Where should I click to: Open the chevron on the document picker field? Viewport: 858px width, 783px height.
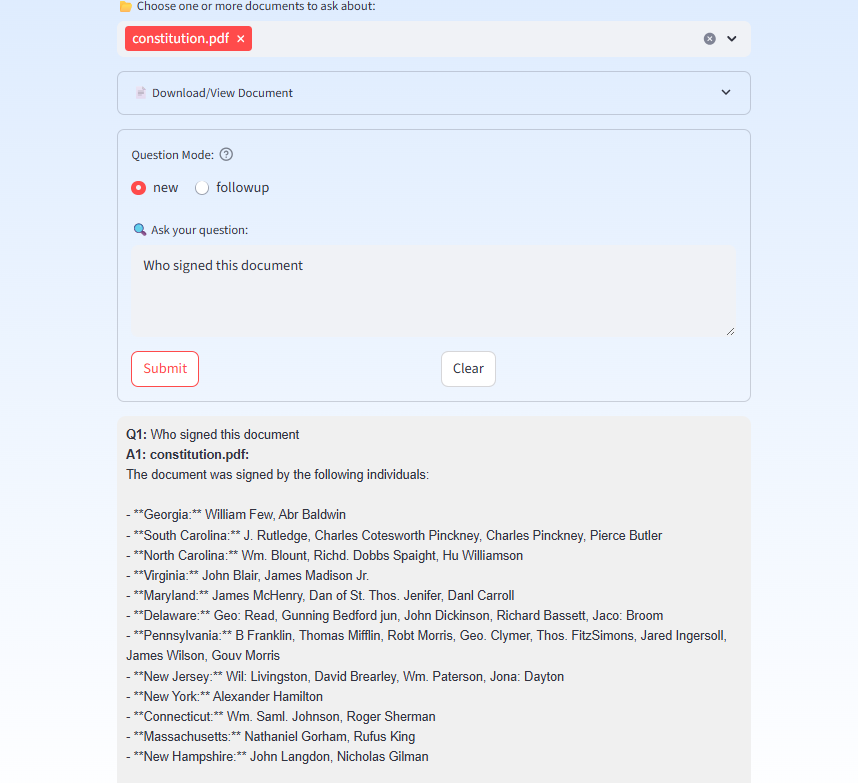coord(732,38)
